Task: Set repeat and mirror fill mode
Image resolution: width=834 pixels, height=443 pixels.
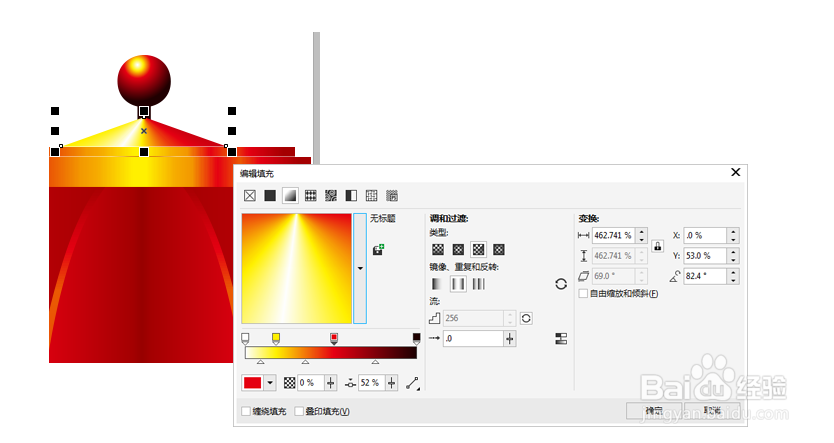Action: pyautogui.click(x=458, y=284)
